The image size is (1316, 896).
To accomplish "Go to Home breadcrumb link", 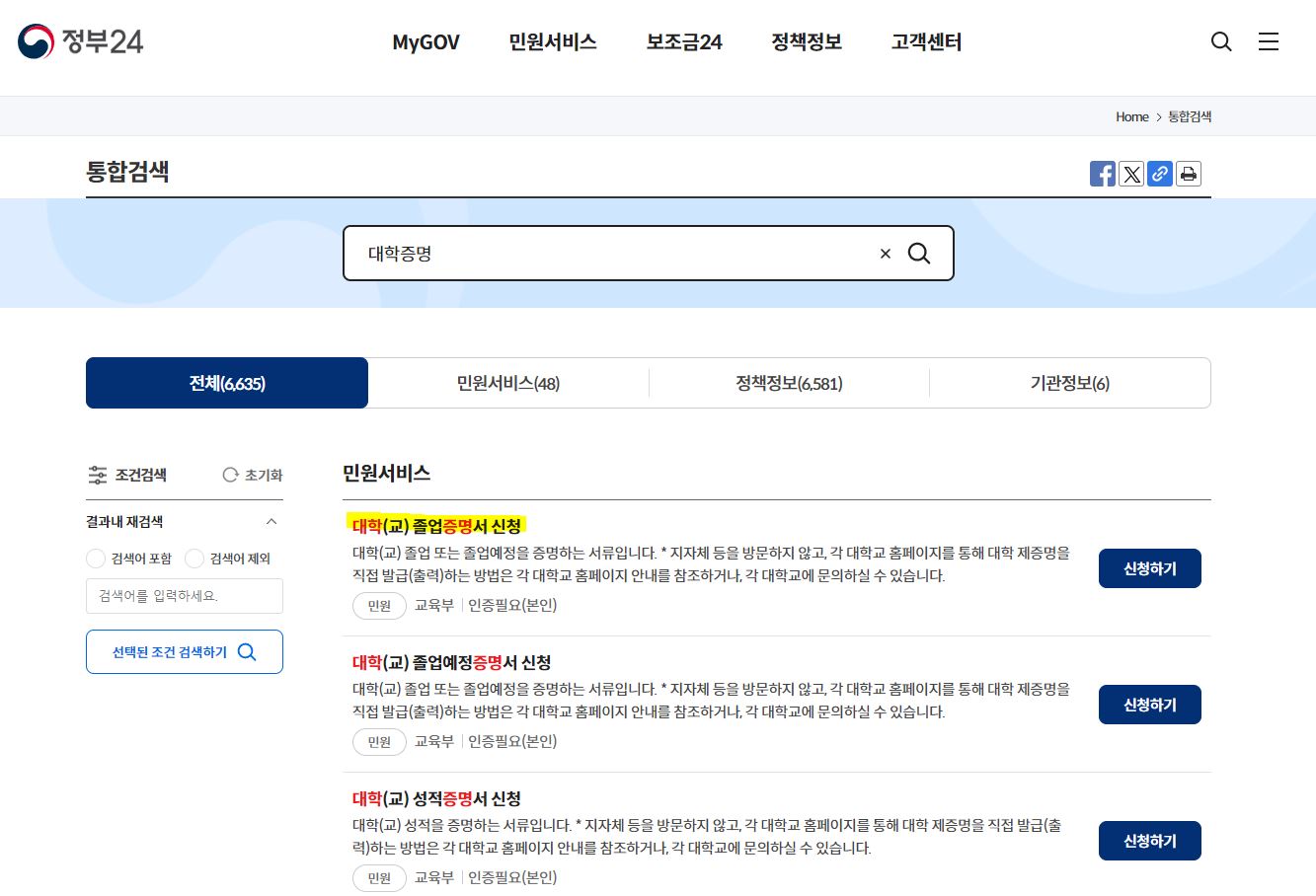I will coord(1132,116).
